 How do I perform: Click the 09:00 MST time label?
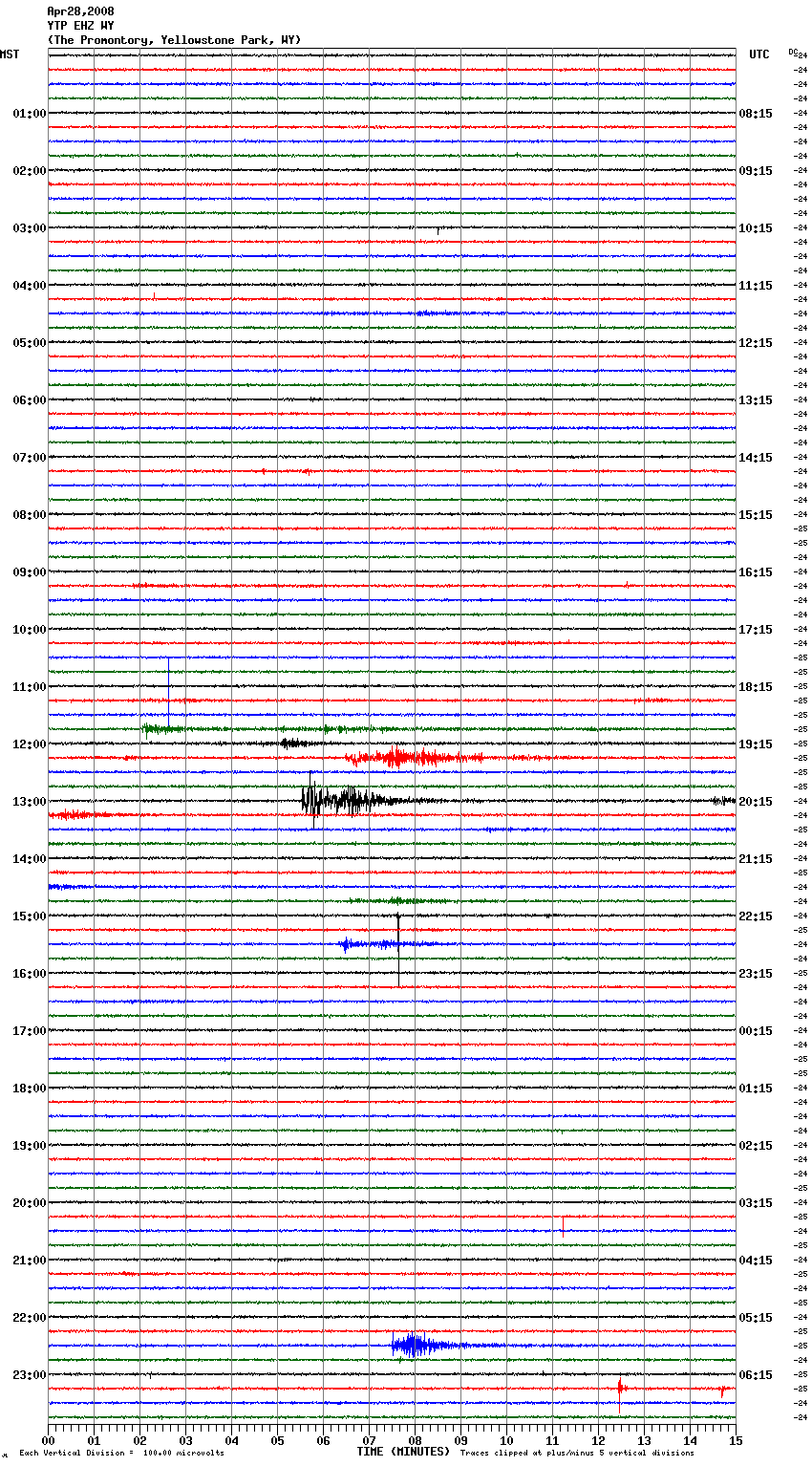pos(29,572)
